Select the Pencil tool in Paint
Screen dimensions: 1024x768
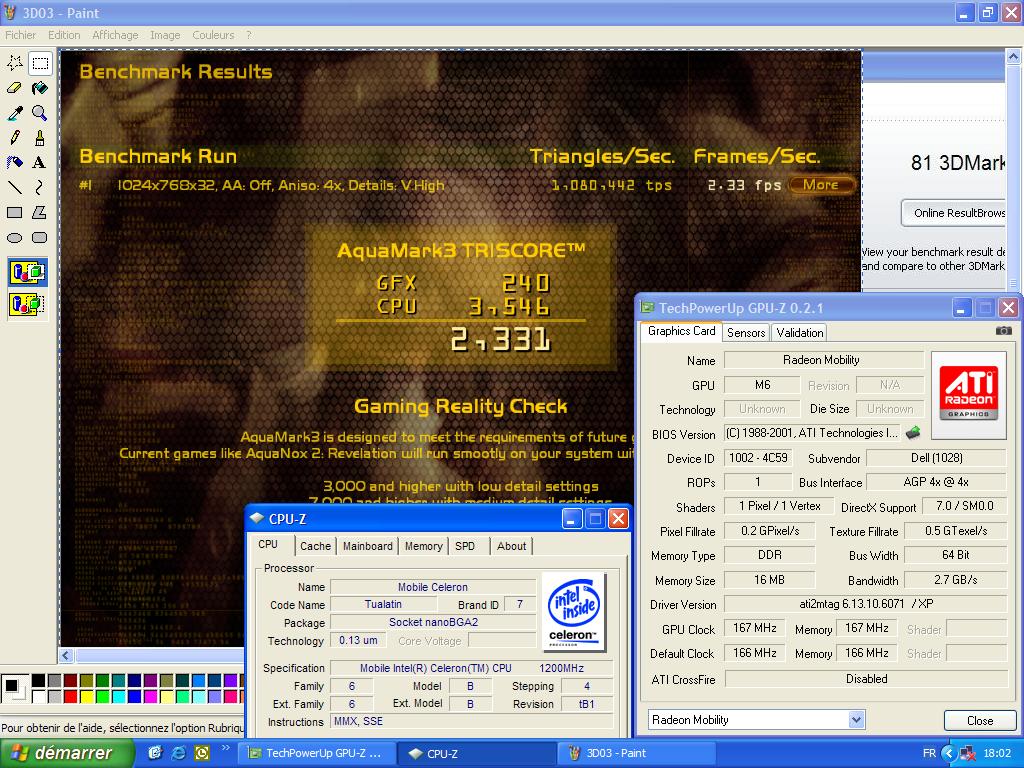14,138
